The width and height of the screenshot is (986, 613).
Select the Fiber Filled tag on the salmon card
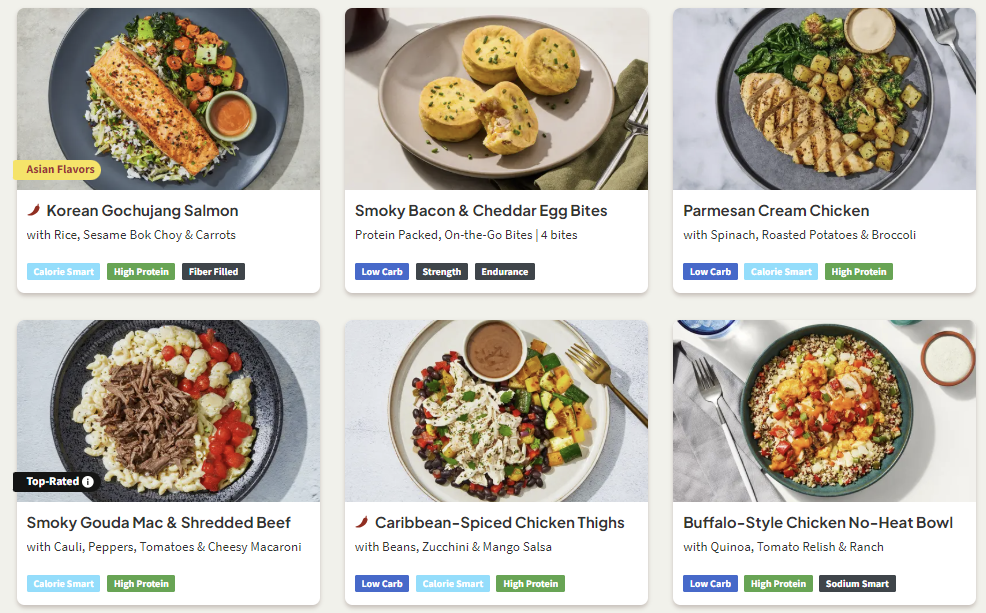tap(213, 272)
